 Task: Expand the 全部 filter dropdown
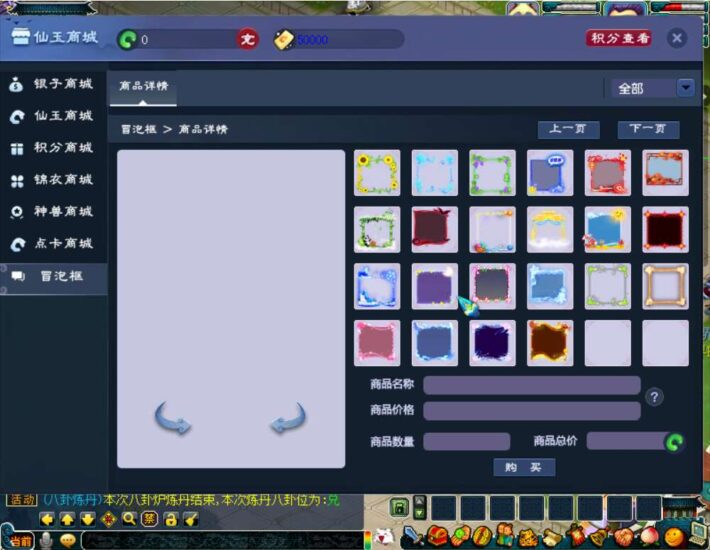tap(685, 88)
